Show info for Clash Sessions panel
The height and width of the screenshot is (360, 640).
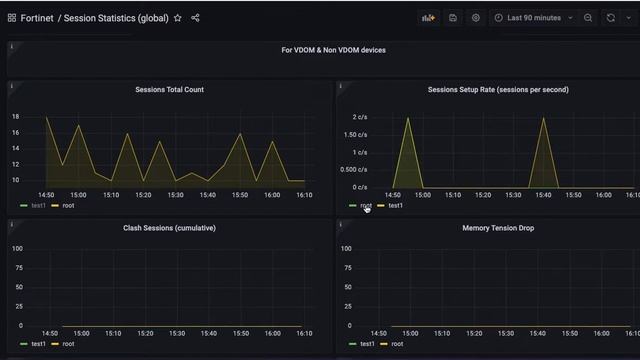11,224
